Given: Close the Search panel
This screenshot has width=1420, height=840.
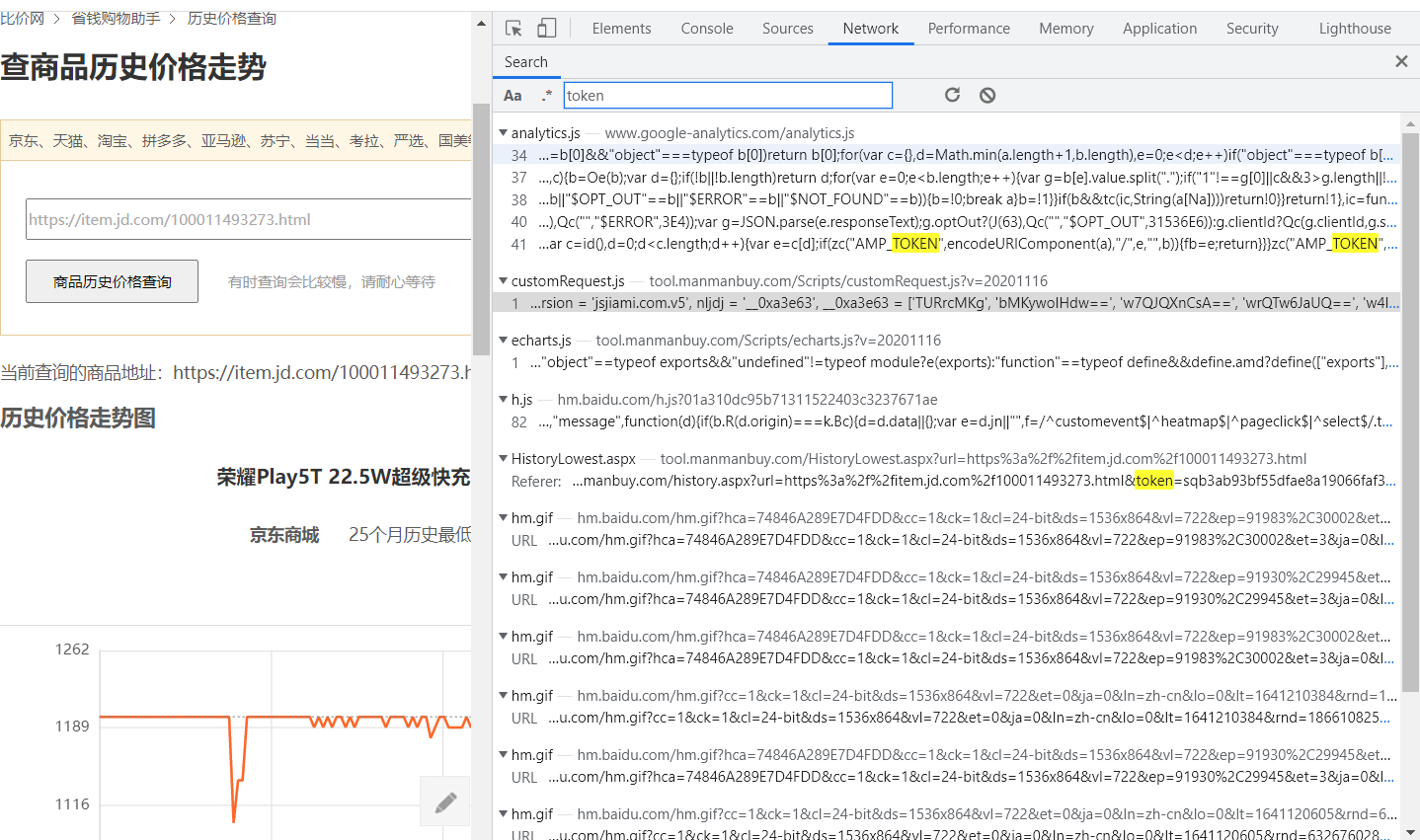Looking at the screenshot, I should (x=1401, y=61).
